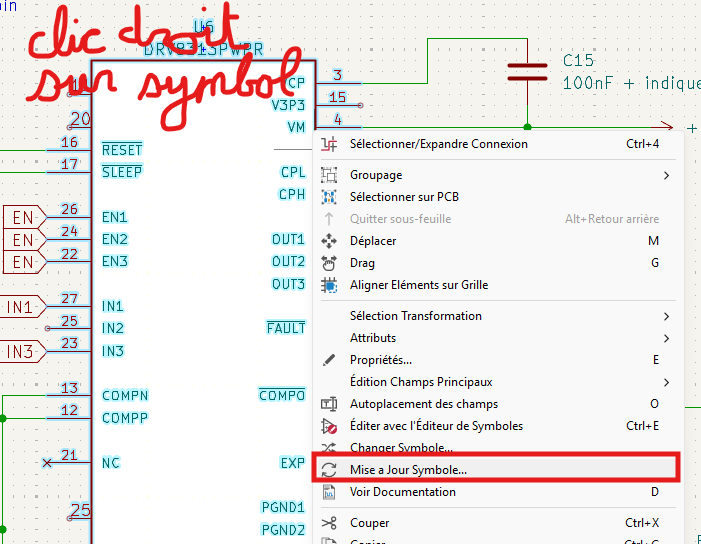
Task: Click the EXP pin label
Action: click(x=293, y=463)
